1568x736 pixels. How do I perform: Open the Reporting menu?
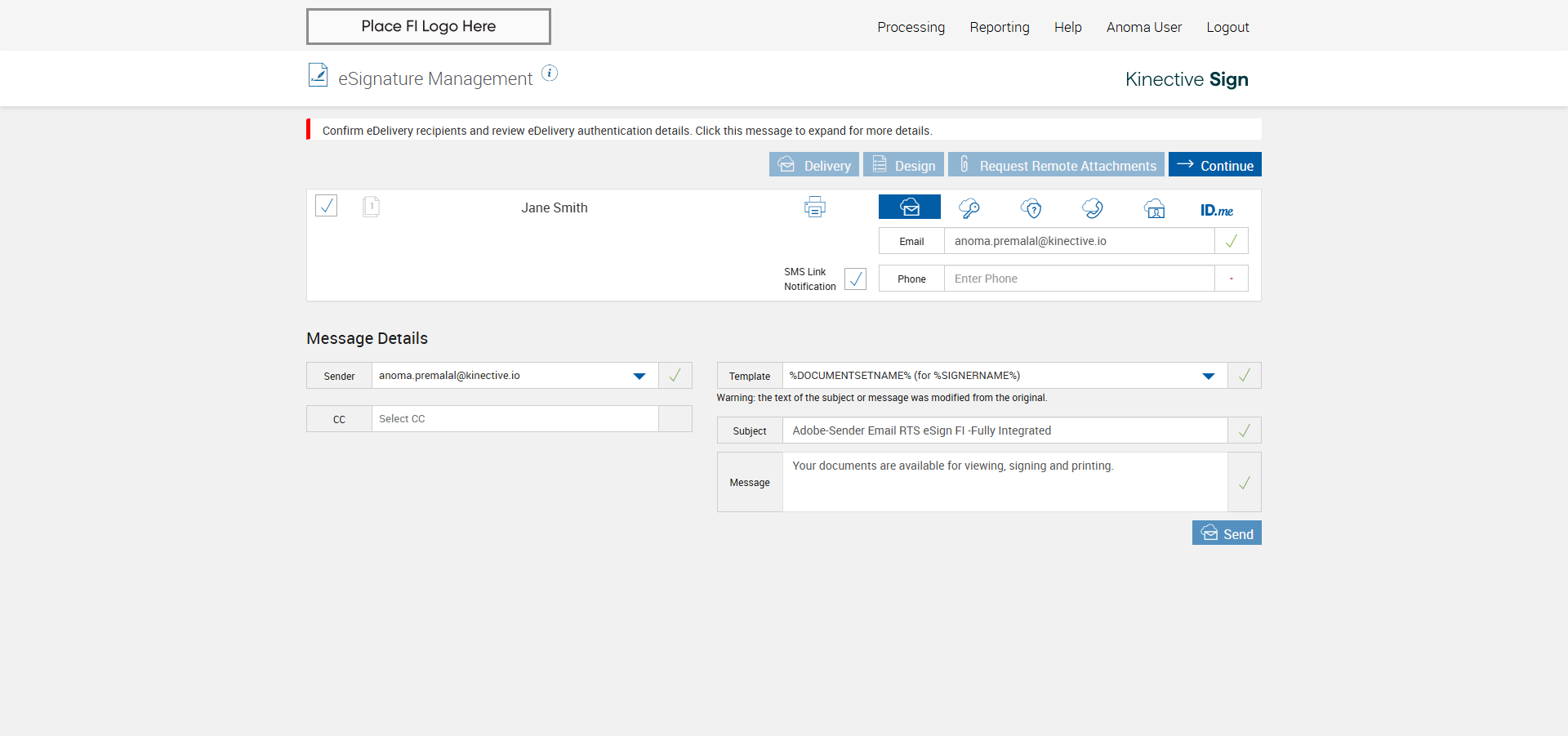click(999, 27)
